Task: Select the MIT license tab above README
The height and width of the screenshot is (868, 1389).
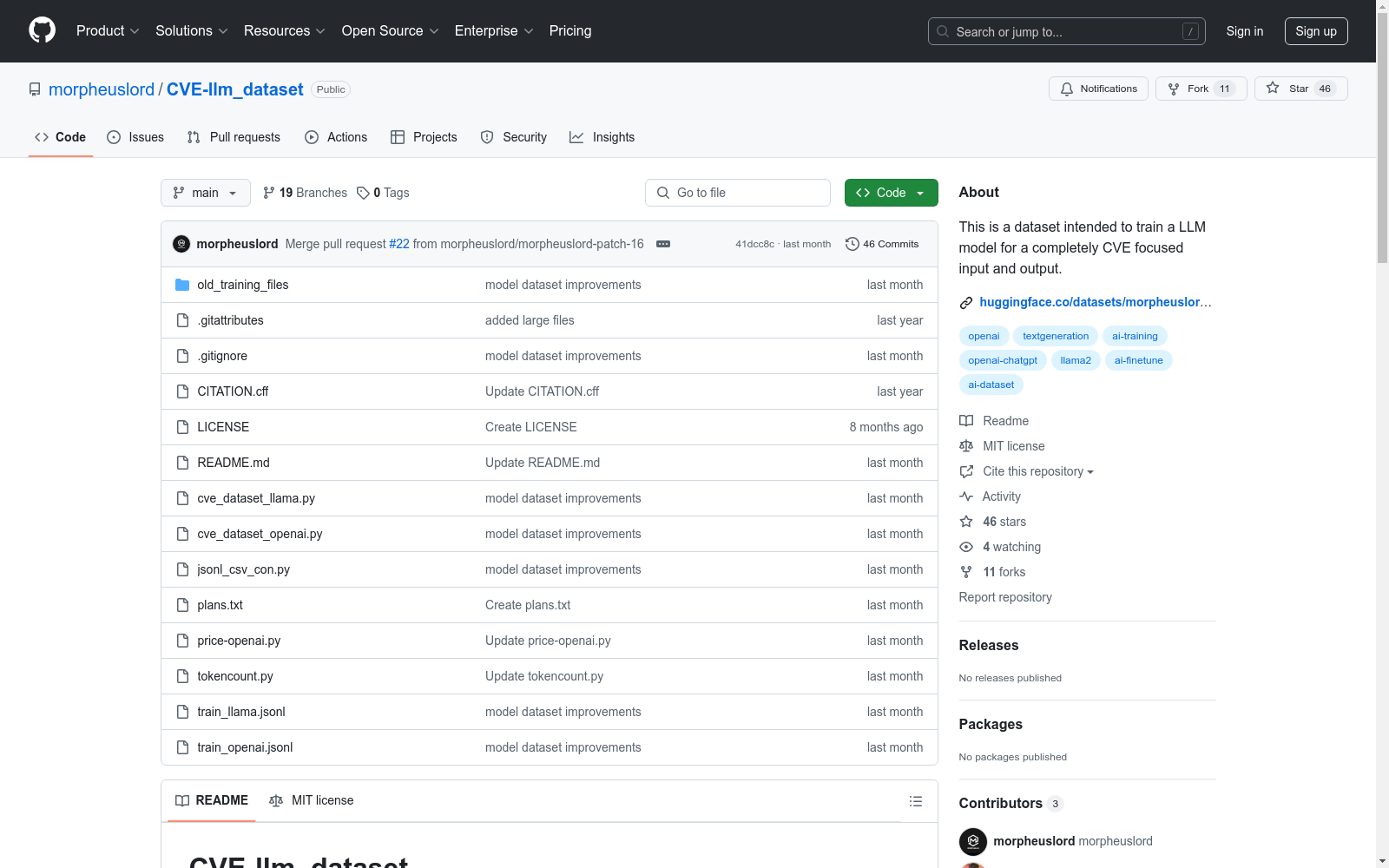Action: coord(312,800)
